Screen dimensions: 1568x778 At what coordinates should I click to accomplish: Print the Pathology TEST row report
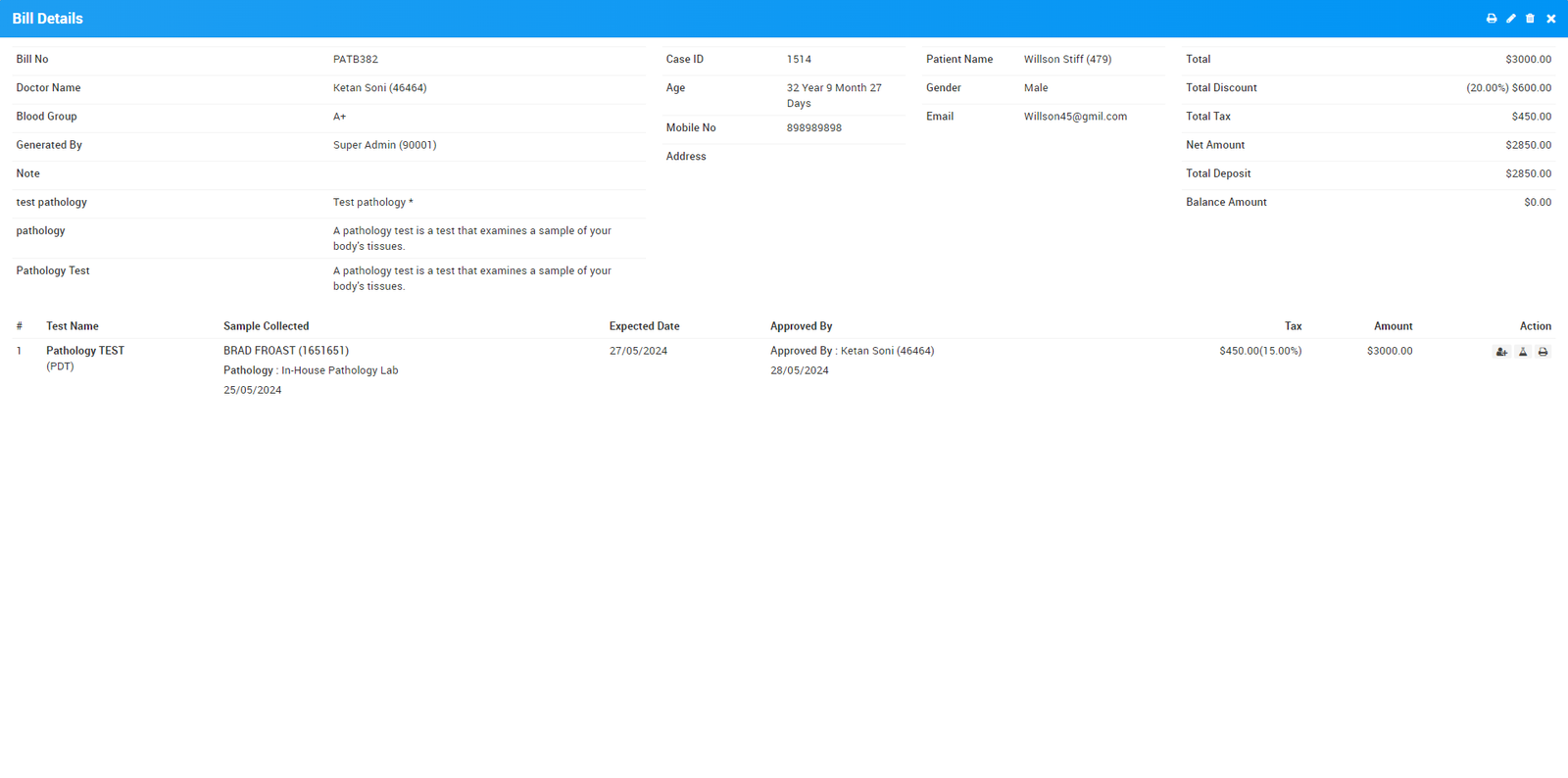pos(1543,352)
